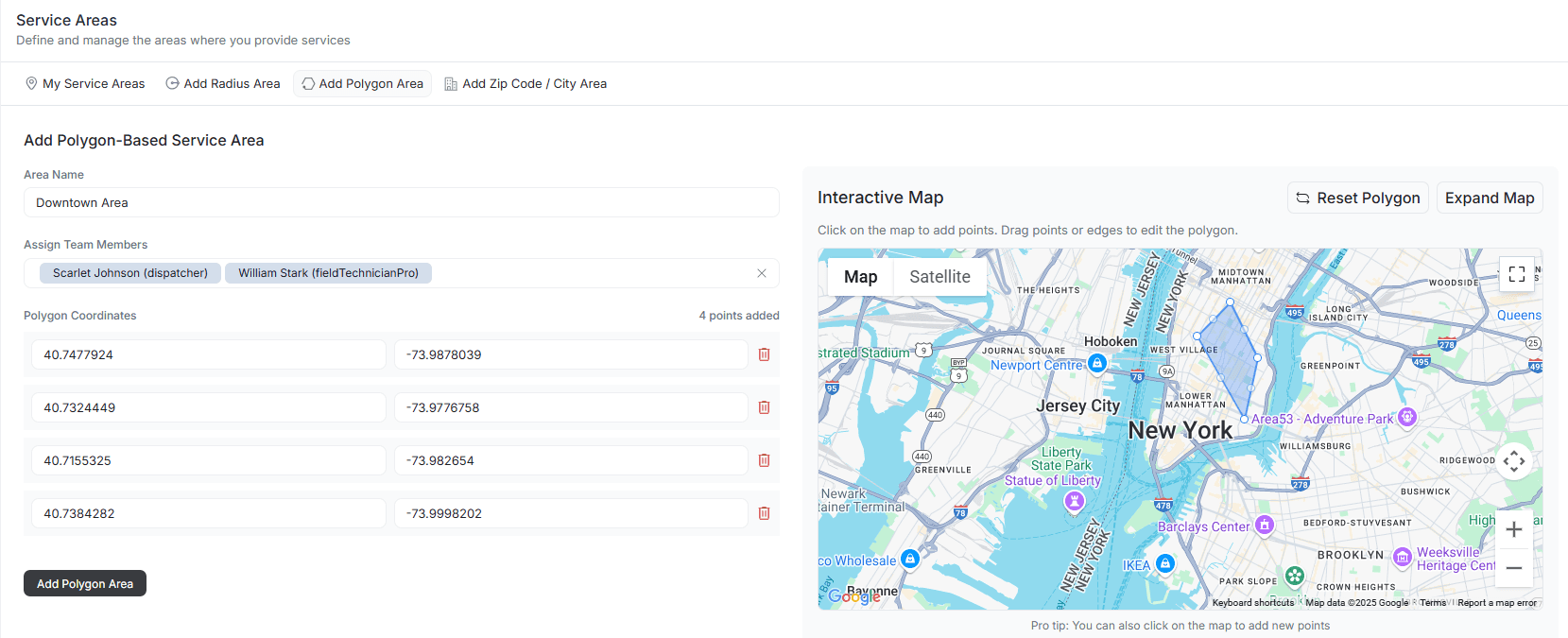
Task: Switch map to Satellite view
Action: [x=939, y=277]
